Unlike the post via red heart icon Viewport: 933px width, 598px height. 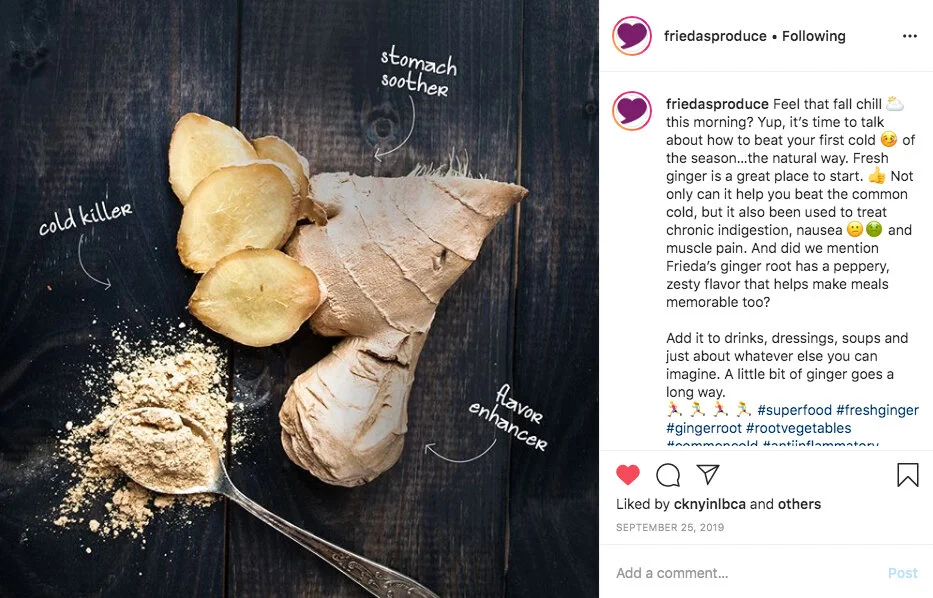coord(627,475)
